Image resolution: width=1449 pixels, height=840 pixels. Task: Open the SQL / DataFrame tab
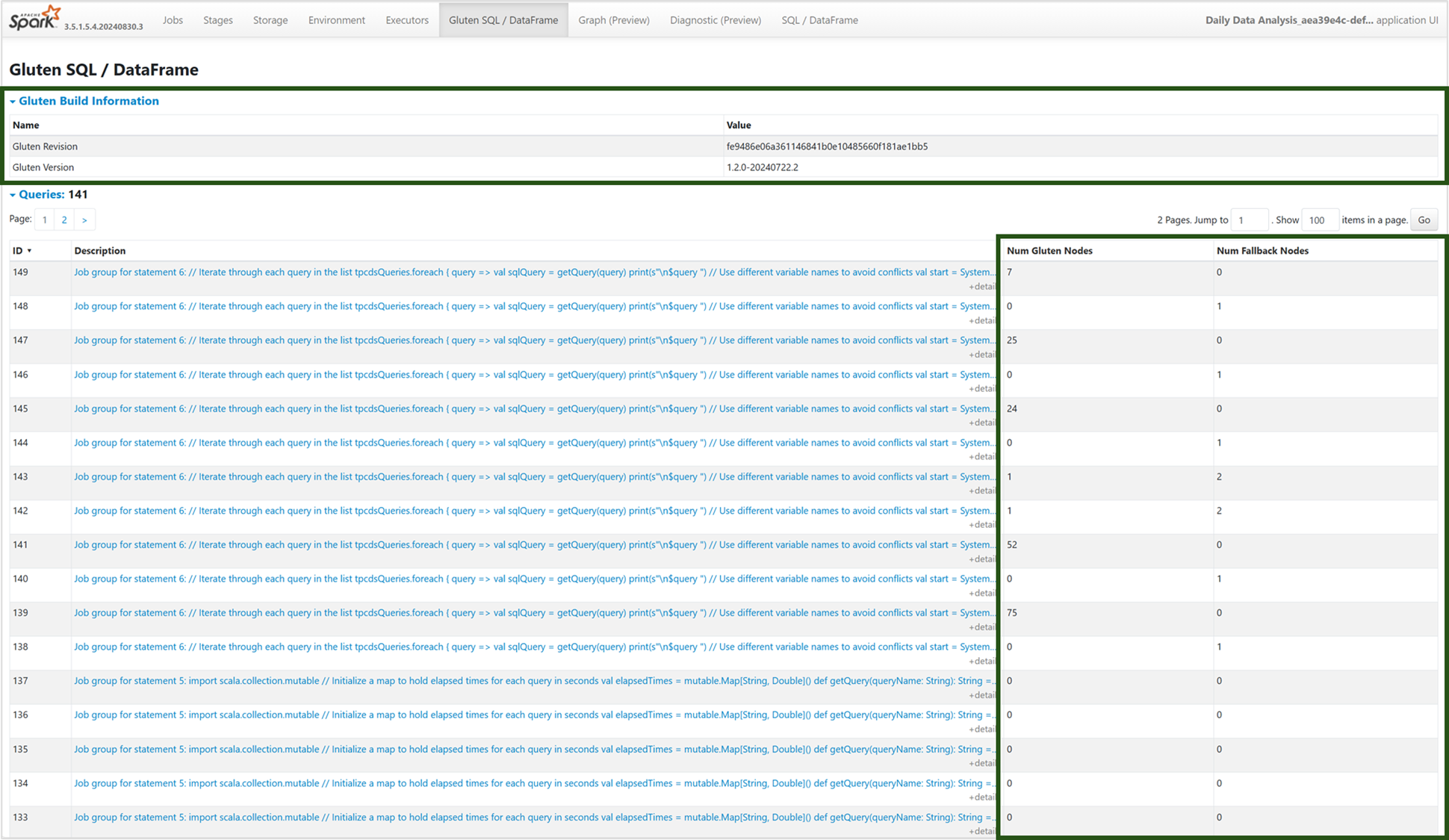[x=819, y=20]
